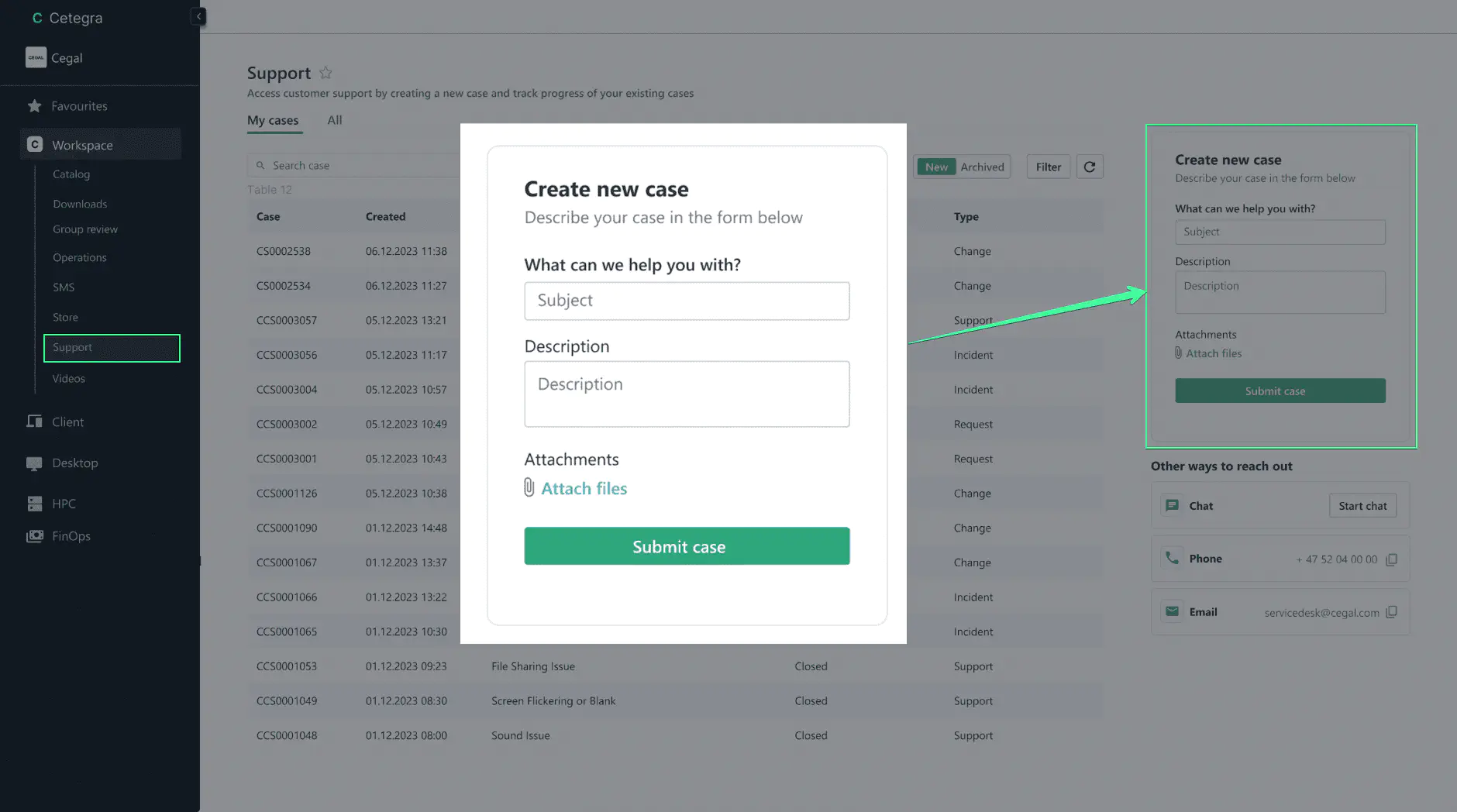Click Attach files link in side panel
Viewport: 1457px width, 812px height.
coord(1213,353)
